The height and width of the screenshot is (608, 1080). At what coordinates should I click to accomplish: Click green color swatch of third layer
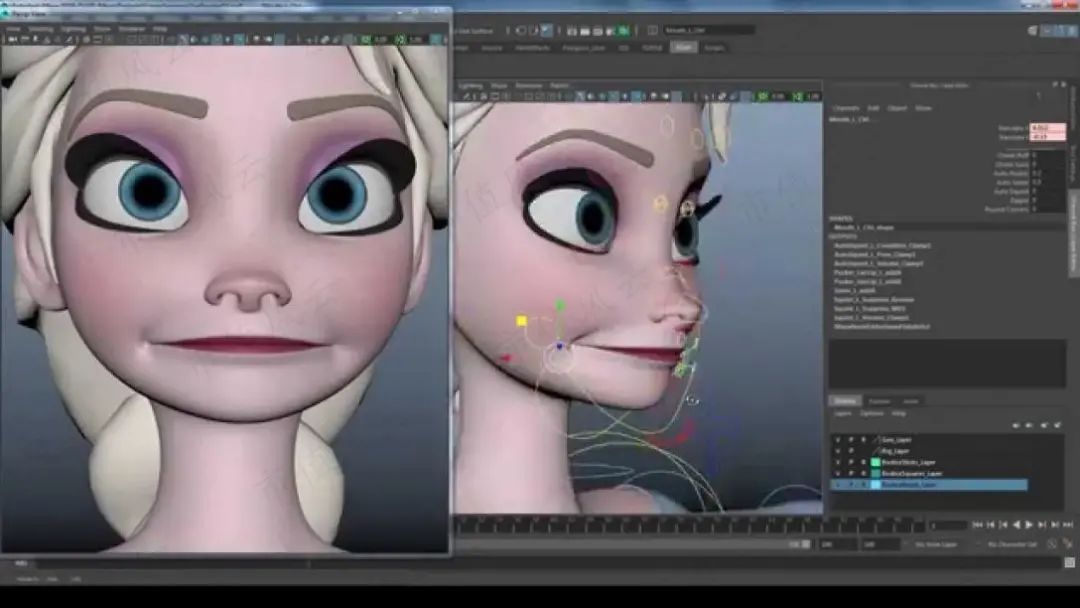click(x=875, y=462)
